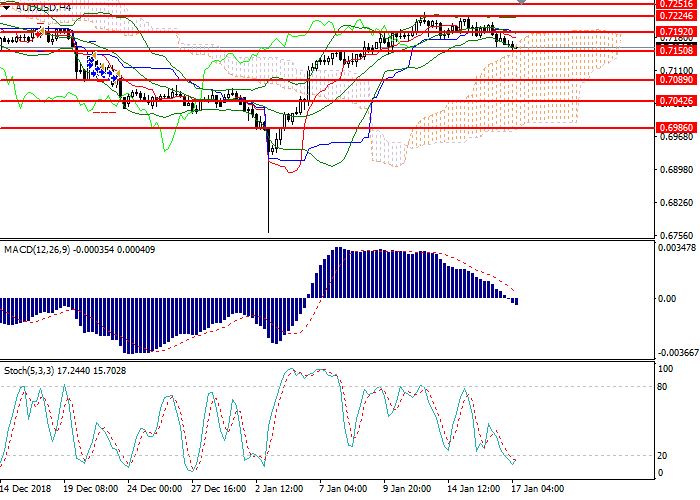Select the 0.69860 red price label

pyautogui.click(x=674, y=128)
